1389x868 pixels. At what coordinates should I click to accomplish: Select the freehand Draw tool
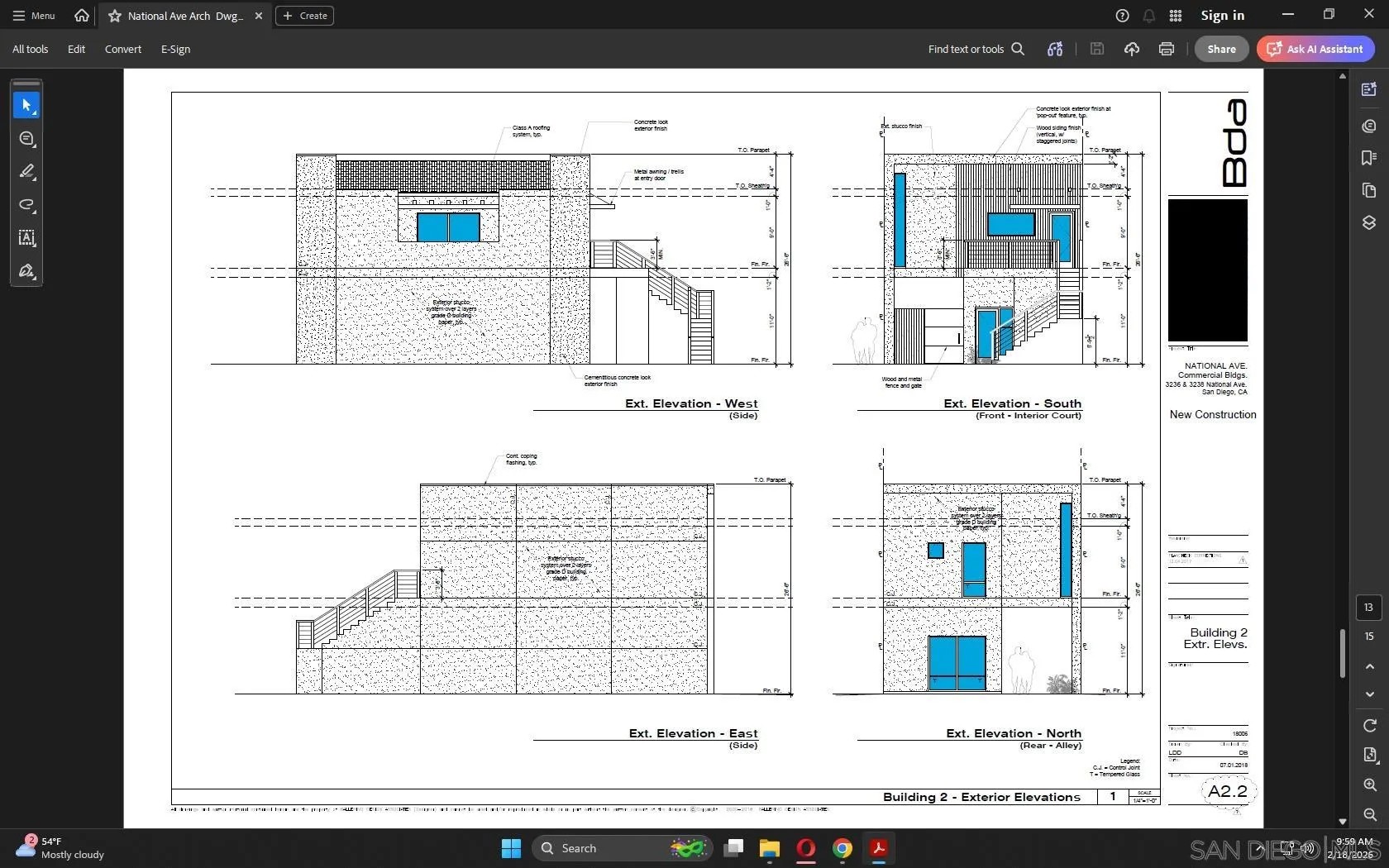pyautogui.click(x=26, y=205)
